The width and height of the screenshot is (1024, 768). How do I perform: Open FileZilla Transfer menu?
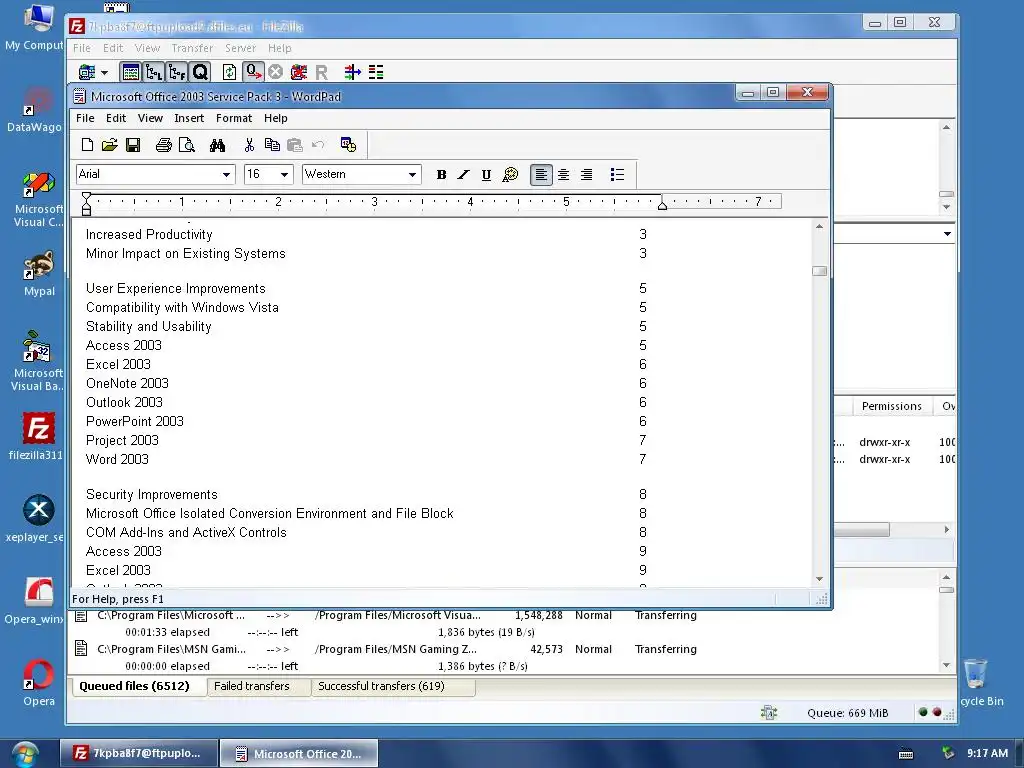coord(192,48)
